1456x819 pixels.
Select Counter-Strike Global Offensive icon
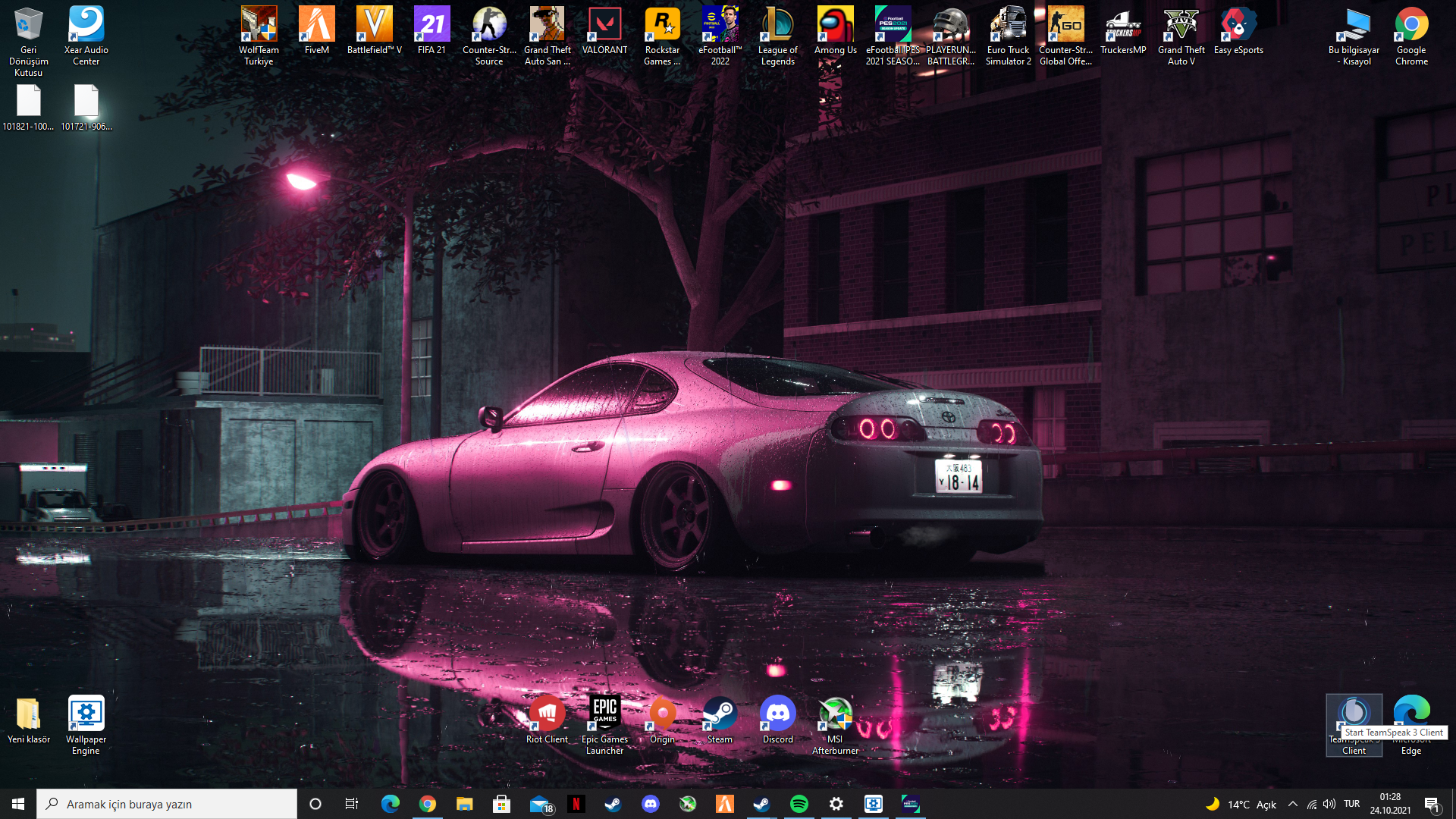pyautogui.click(x=1065, y=36)
